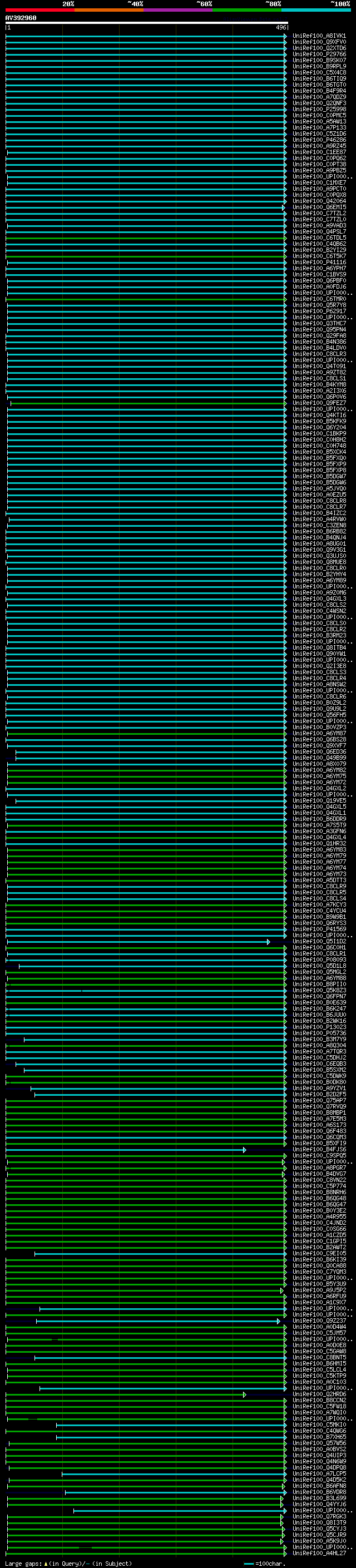
Task: Select hit label UniRef100_B8PII0
Action: pos(319,985)
